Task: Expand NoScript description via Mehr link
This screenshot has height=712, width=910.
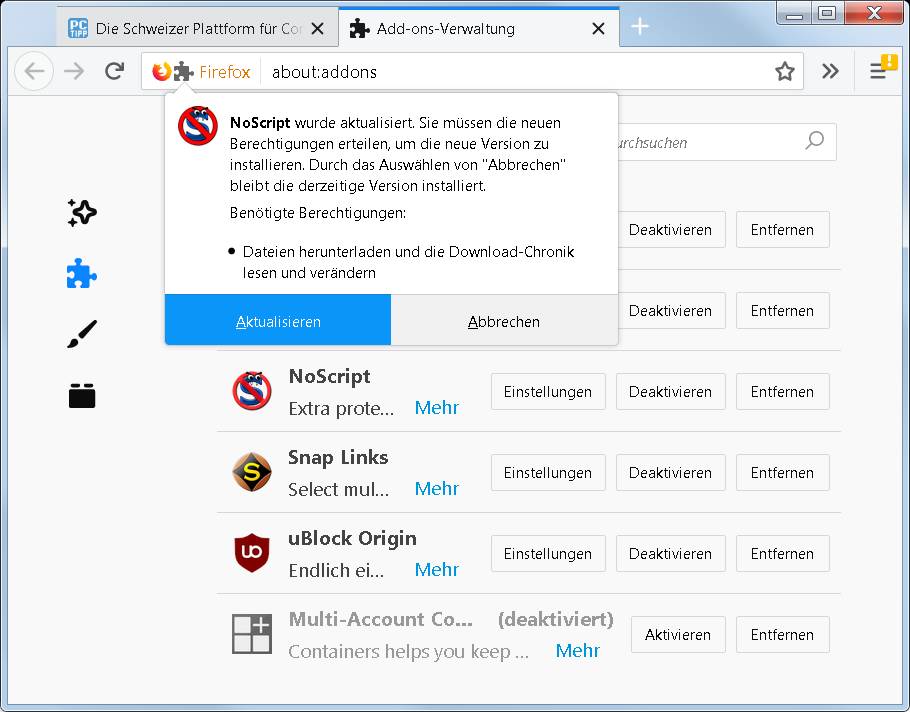Action: (437, 407)
